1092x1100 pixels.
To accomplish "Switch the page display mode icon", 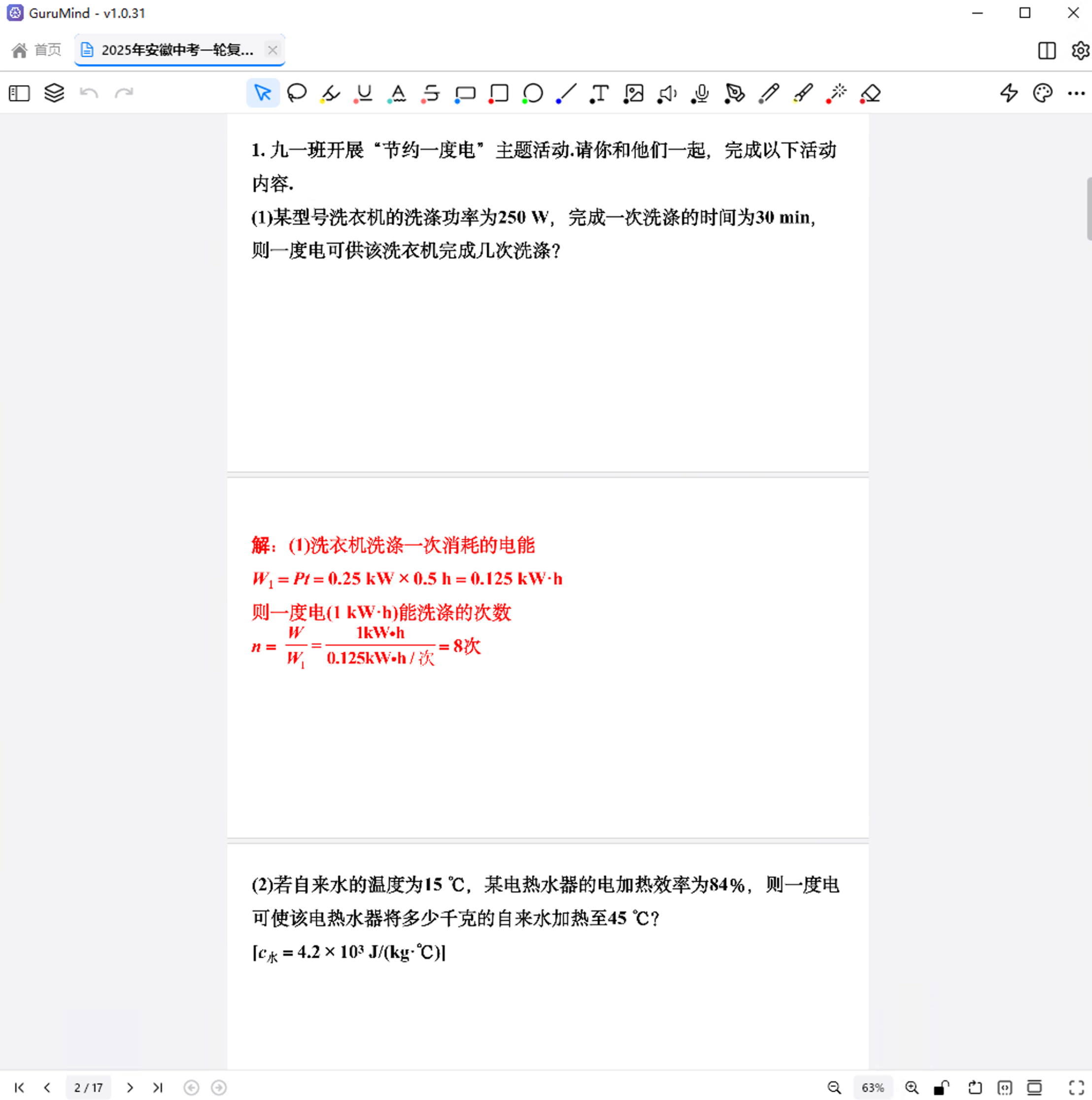I will coord(1034,1088).
